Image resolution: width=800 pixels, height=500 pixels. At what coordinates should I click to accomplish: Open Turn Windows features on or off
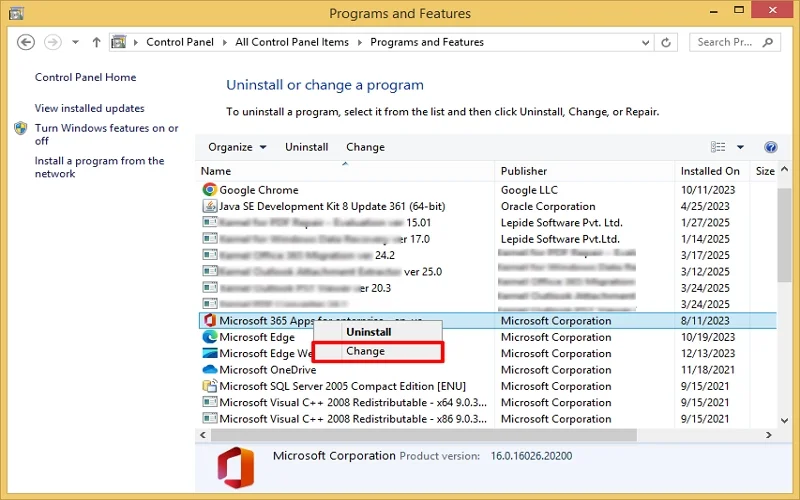(x=106, y=134)
